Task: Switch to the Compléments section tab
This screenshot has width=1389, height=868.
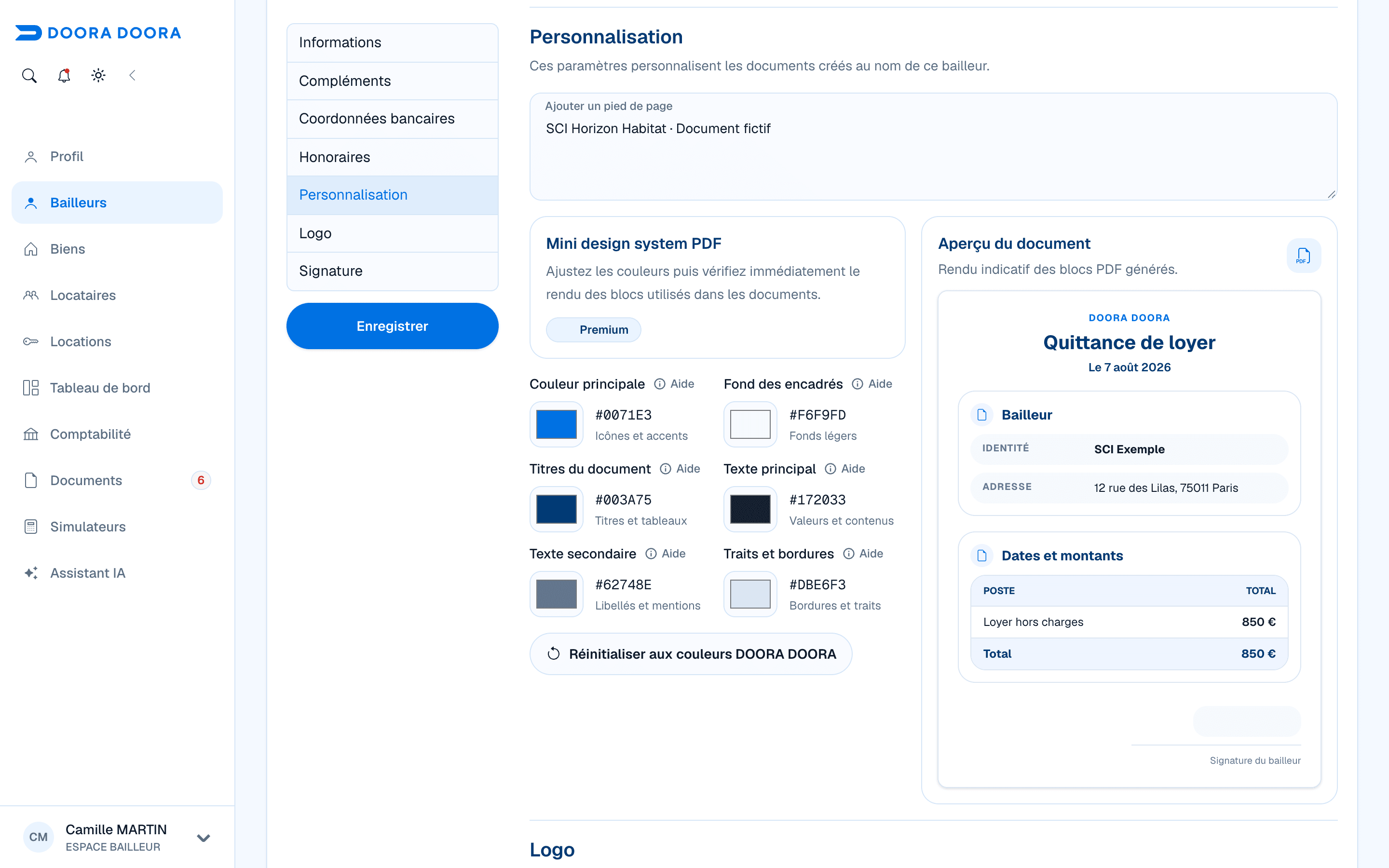Action: pos(393,81)
